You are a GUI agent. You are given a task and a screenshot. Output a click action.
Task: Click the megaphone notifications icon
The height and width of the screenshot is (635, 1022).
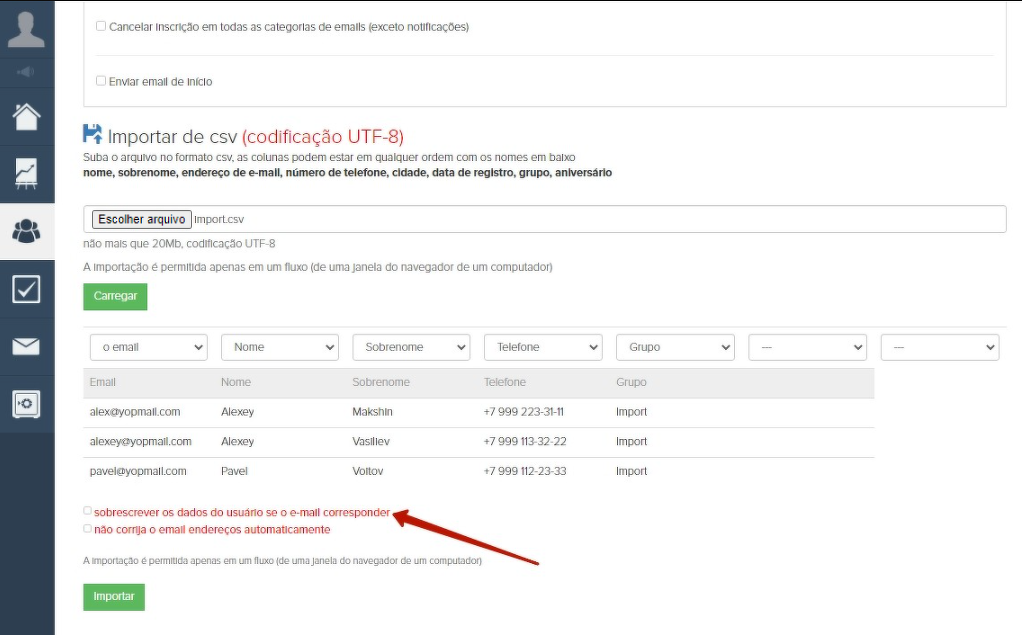(x=26, y=72)
